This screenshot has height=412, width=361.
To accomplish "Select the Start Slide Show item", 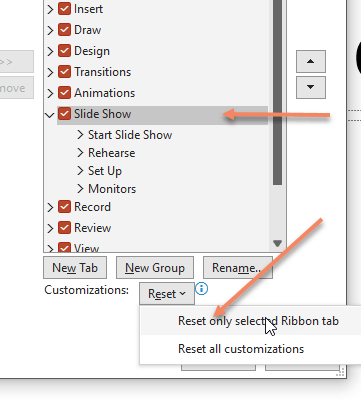I will pyautogui.click(x=130, y=135).
